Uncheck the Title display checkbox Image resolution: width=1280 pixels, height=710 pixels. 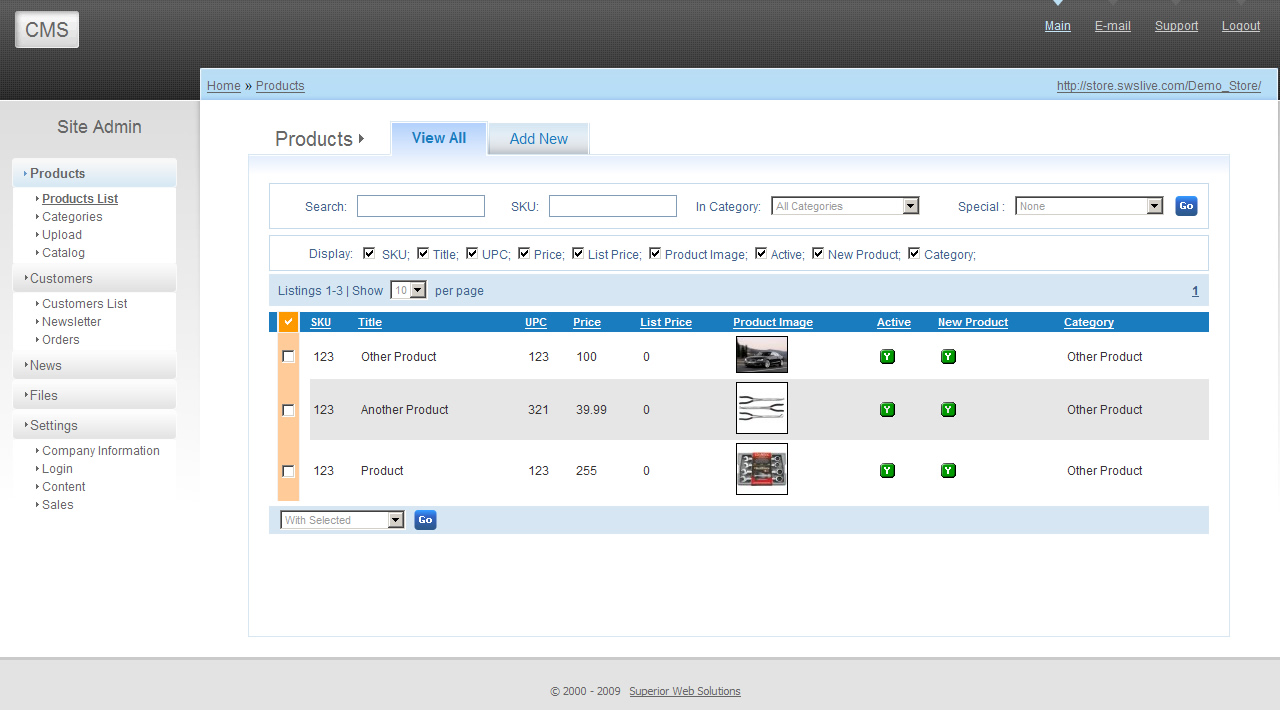click(x=423, y=254)
